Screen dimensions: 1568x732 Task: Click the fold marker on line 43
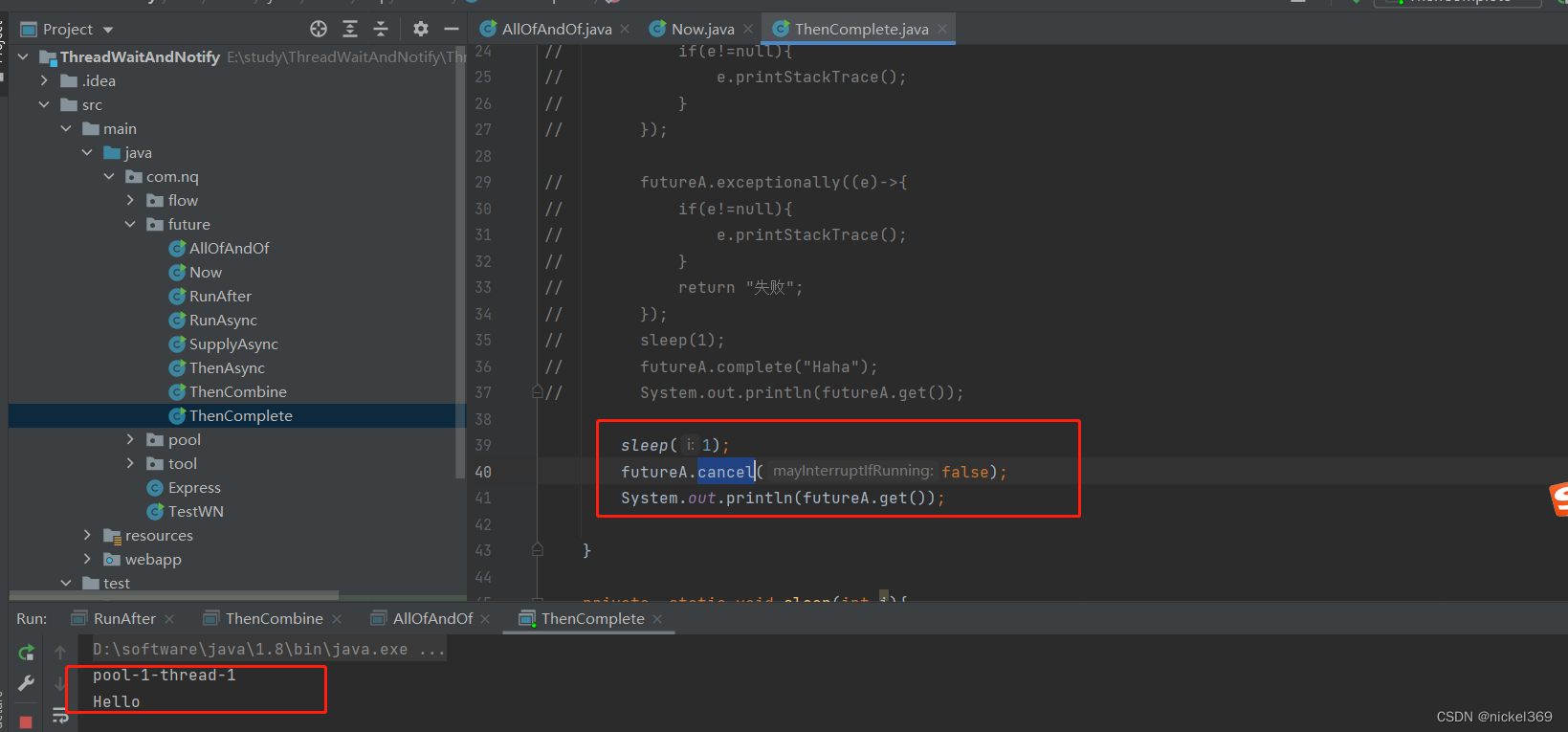tap(538, 550)
